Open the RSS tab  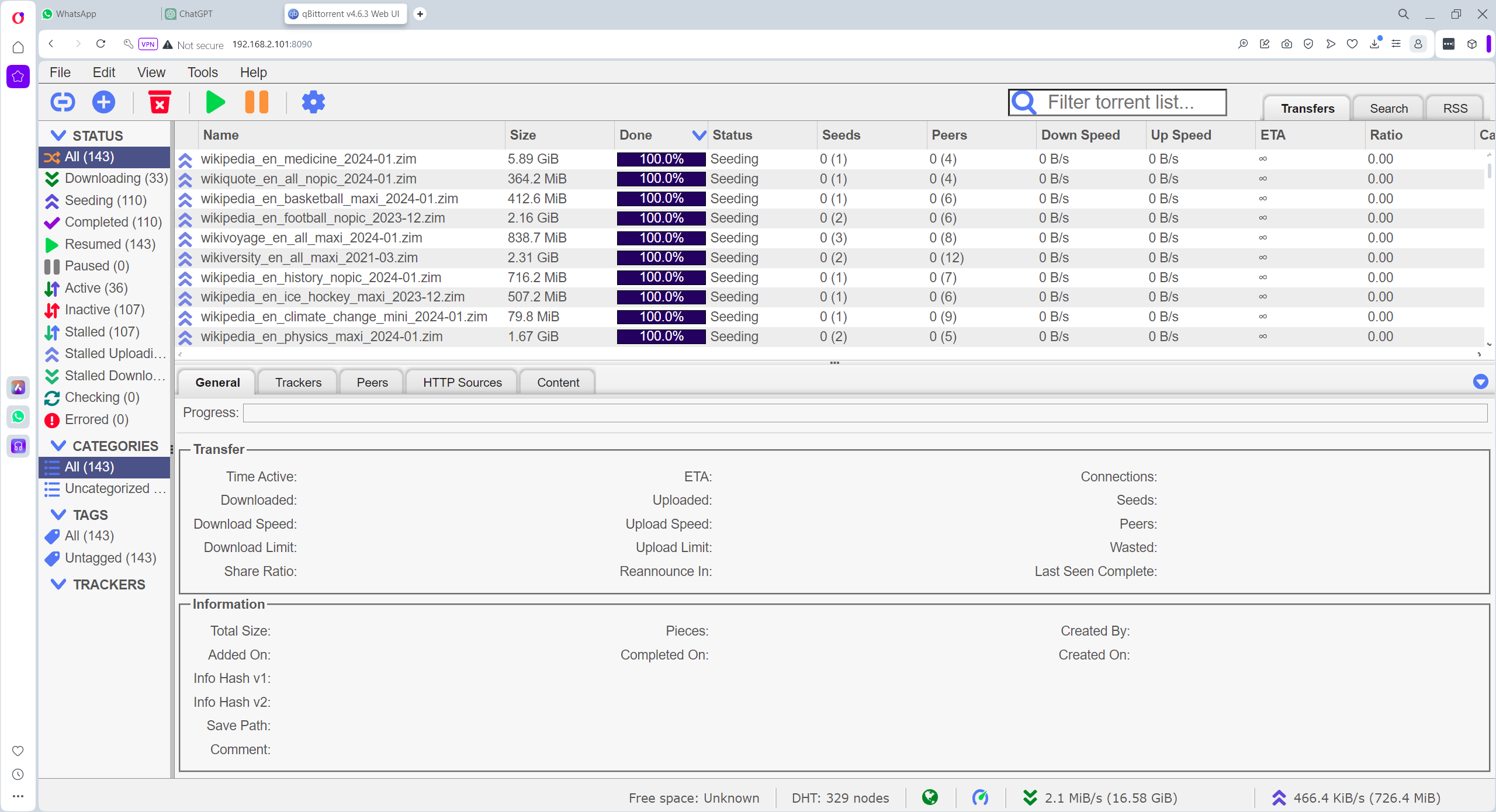(x=1455, y=109)
